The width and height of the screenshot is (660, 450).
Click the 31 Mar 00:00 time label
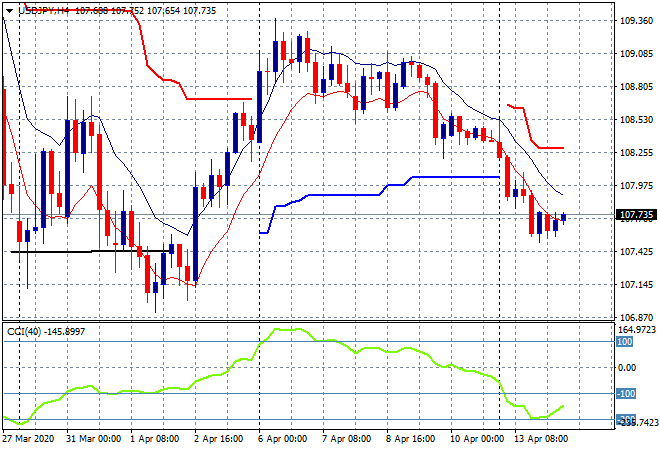point(93,439)
